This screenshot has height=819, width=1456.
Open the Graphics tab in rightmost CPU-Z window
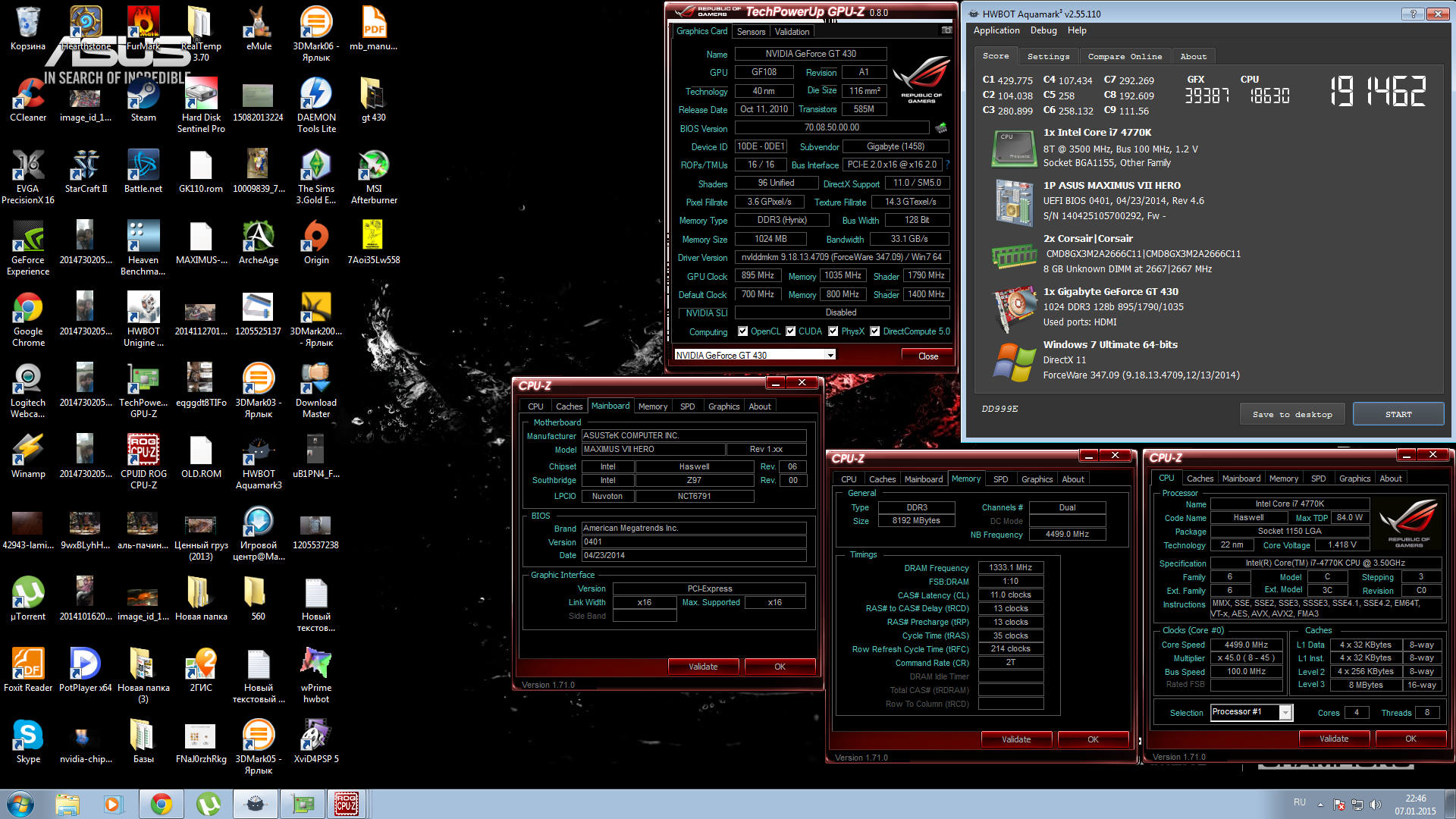[x=1354, y=479]
